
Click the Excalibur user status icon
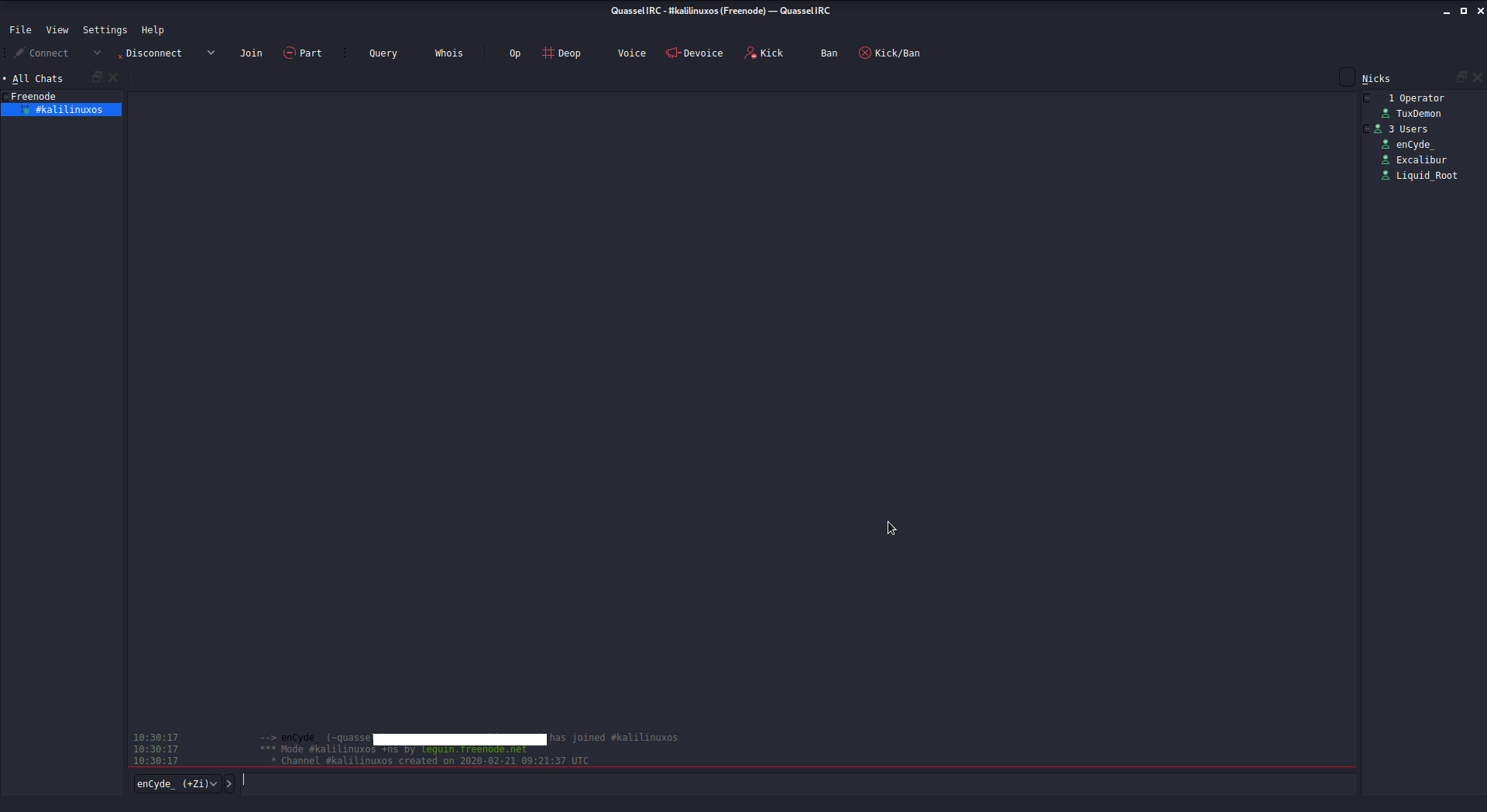click(x=1386, y=159)
